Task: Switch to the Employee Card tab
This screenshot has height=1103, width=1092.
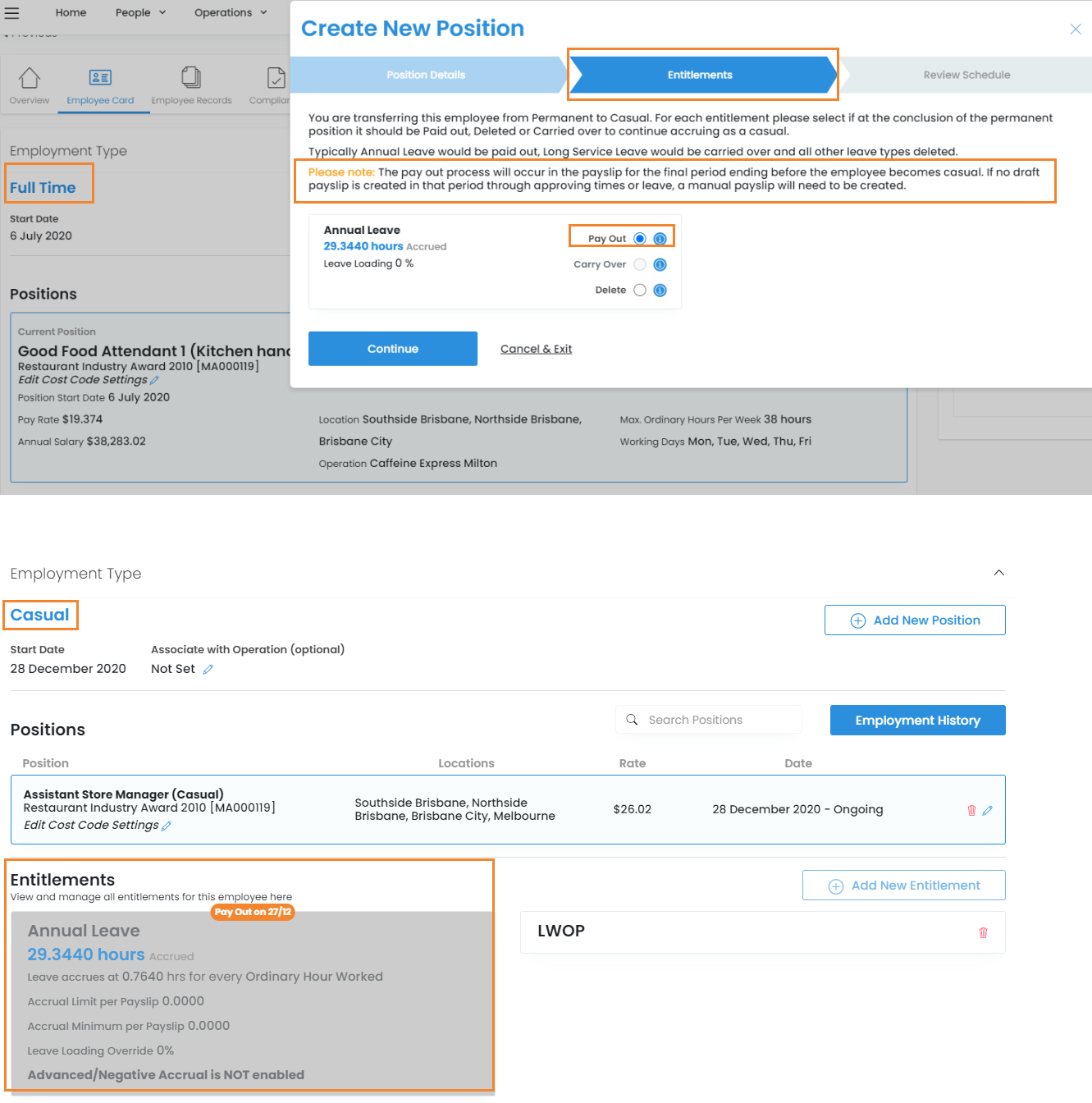Action: [100, 86]
